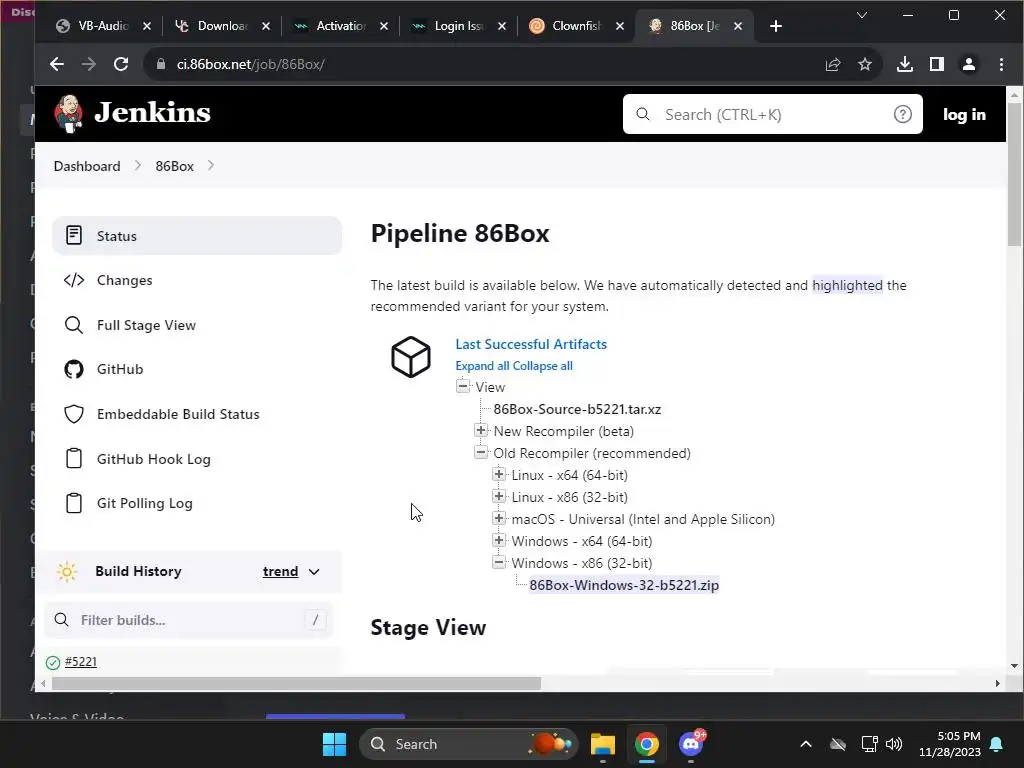Open the chevron menu after 86Box breadcrumb
This screenshot has width=1024, height=768.
tap(211, 165)
